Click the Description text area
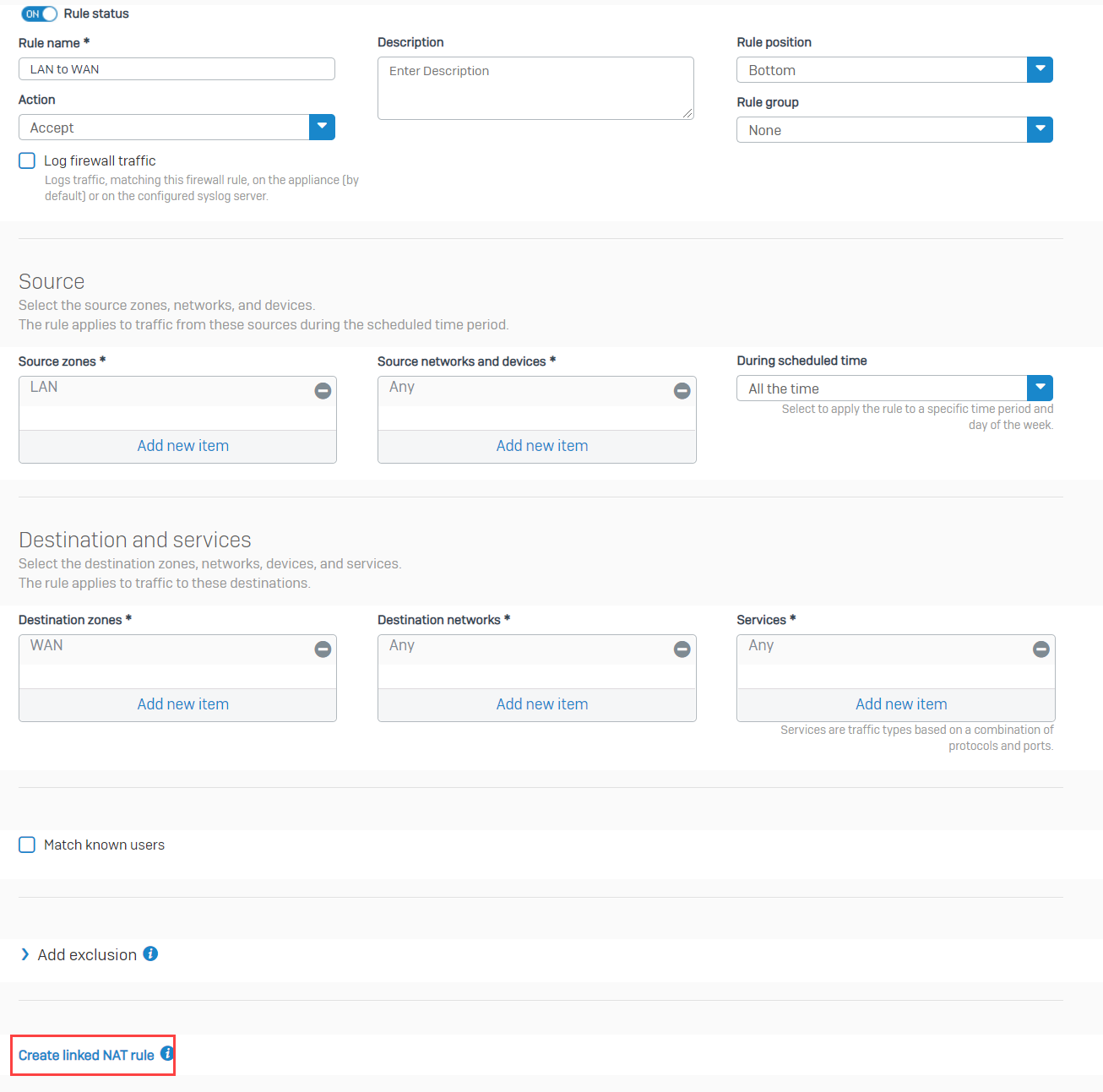 535,88
